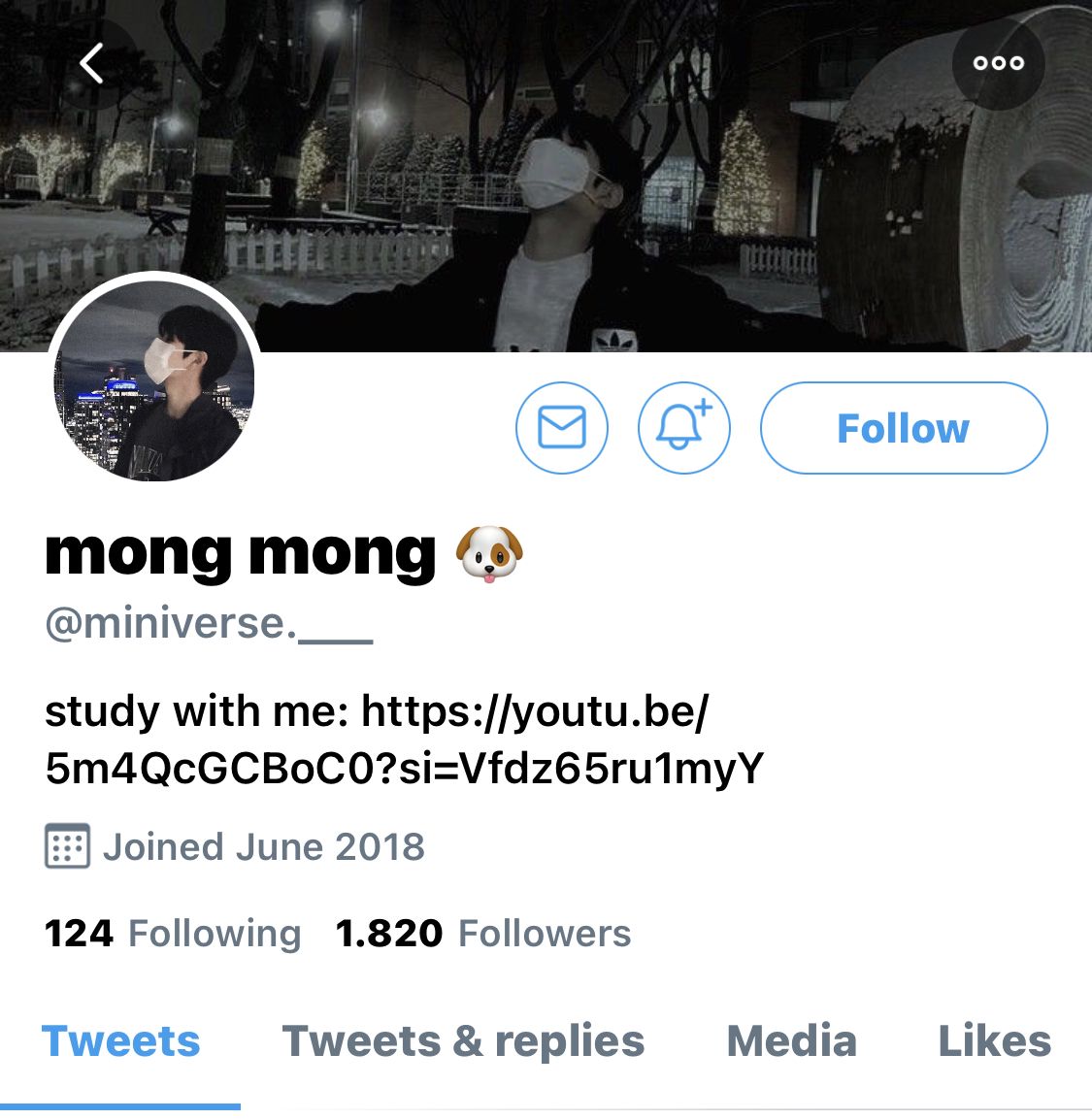1092x1120 pixels.
Task: Send a direct message via envelope icon
Action: coord(562,428)
